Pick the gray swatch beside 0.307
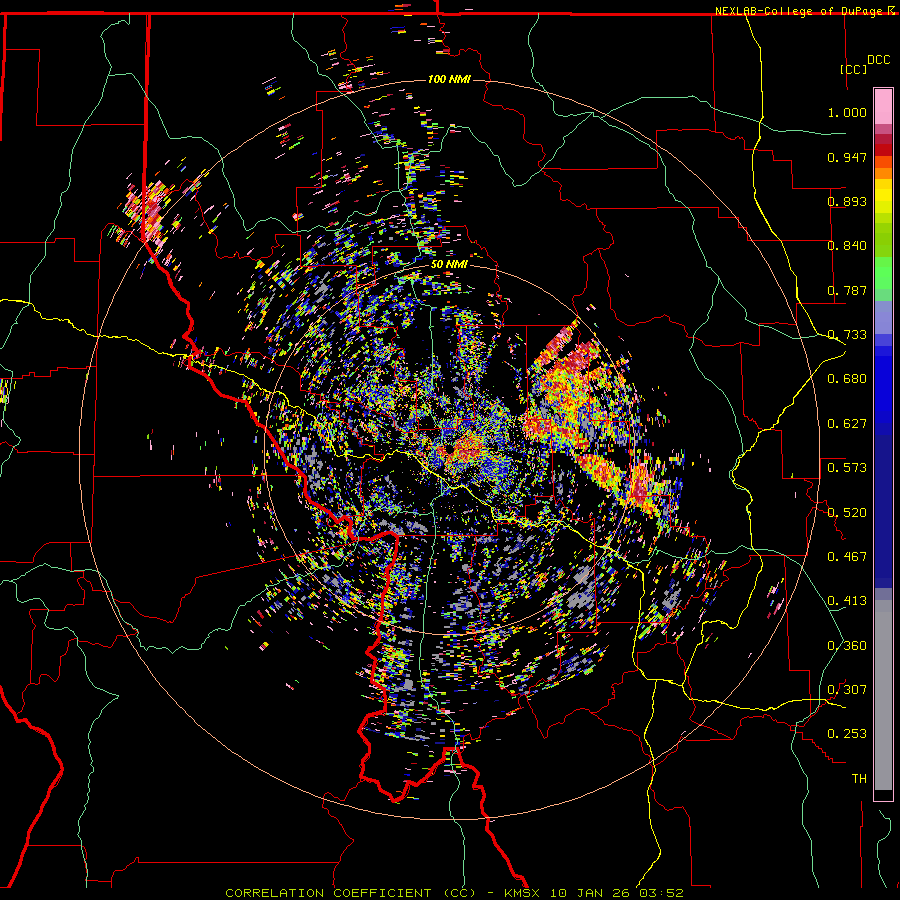Viewport: 900px width, 900px height. pos(883,695)
